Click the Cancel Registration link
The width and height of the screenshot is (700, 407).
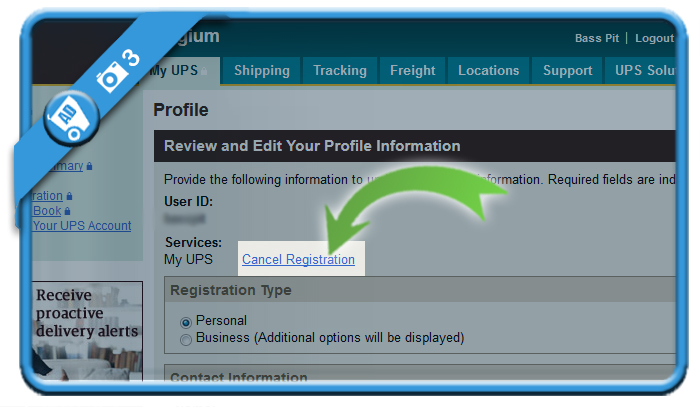(x=298, y=259)
